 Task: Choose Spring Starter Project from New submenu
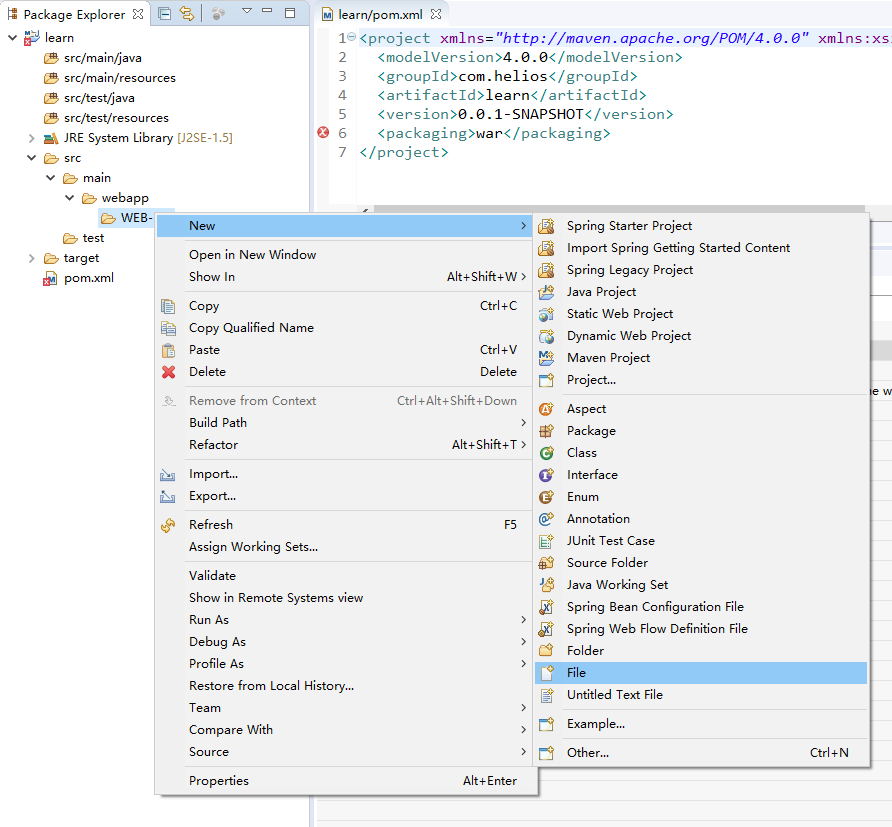click(x=701, y=226)
